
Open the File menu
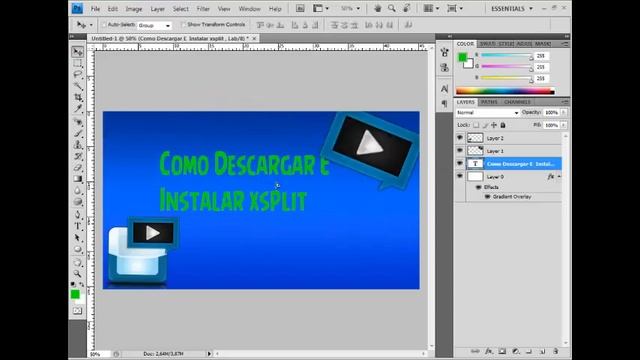95,9
